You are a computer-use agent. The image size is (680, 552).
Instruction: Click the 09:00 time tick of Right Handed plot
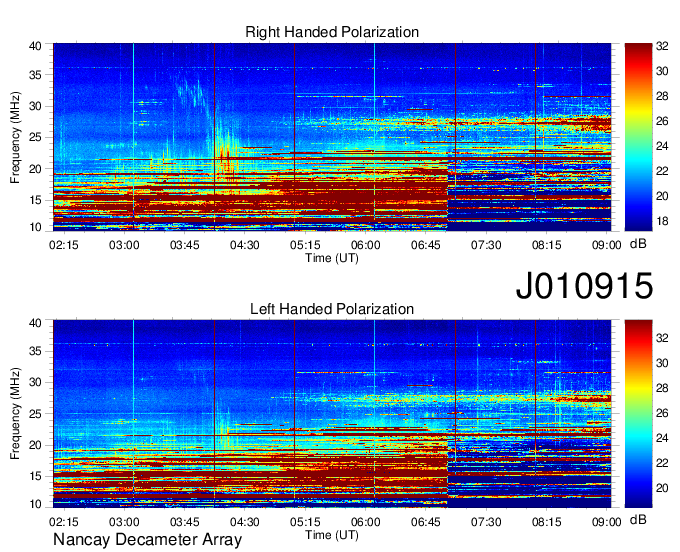[607, 245]
